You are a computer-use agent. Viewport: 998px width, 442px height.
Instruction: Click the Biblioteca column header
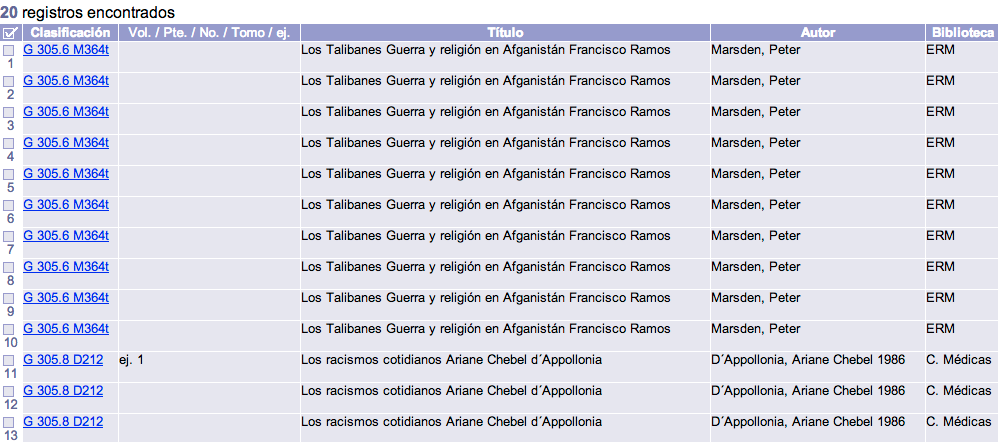962,32
